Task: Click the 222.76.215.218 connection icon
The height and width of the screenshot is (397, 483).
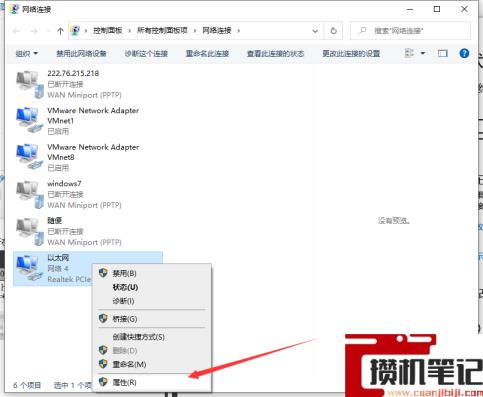Action: click(29, 85)
